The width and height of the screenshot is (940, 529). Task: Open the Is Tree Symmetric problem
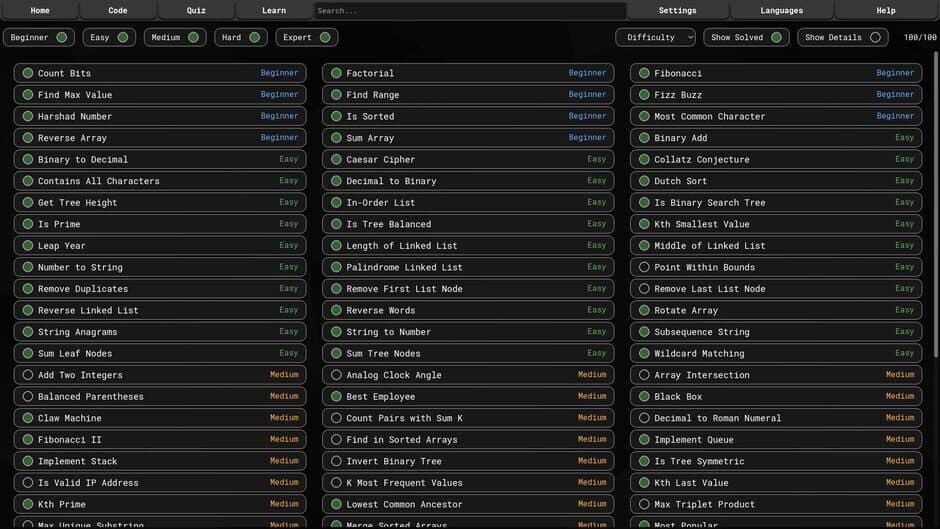coord(776,461)
